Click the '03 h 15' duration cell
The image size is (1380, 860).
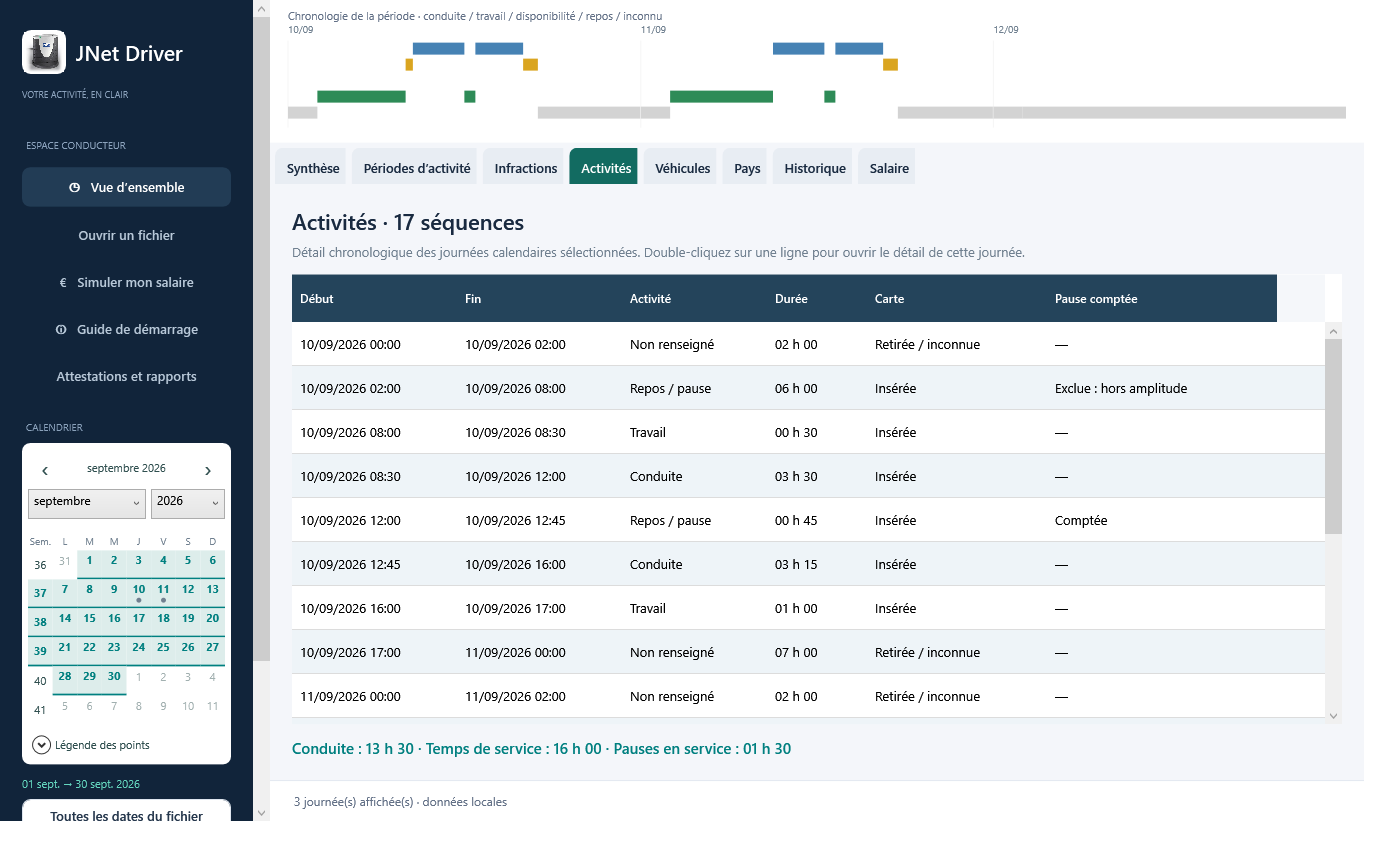click(x=796, y=565)
